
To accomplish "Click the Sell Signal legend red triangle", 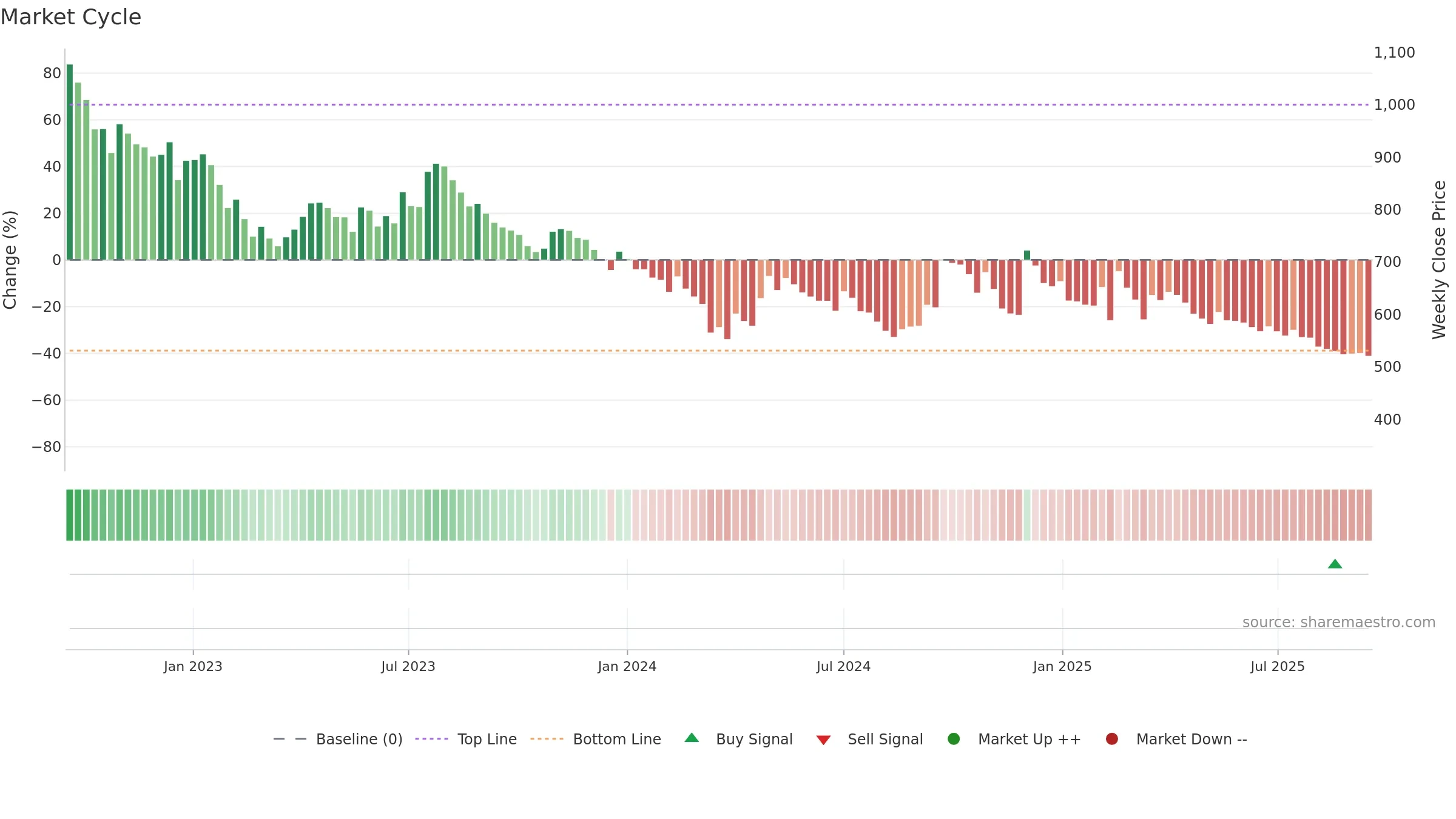I will point(823,740).
